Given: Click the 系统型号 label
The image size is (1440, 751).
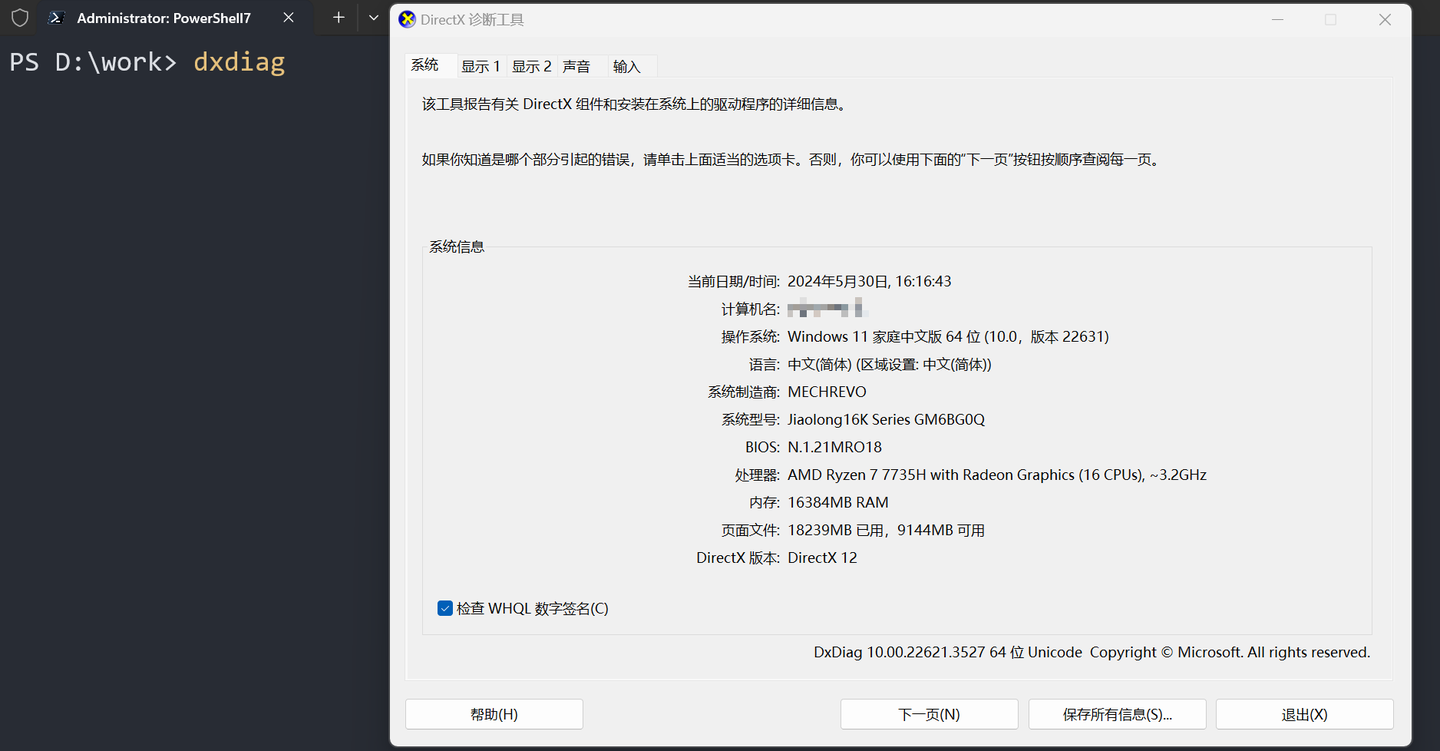Looking at the screenshot, I should pyautogui.click(x=750, y=420).
